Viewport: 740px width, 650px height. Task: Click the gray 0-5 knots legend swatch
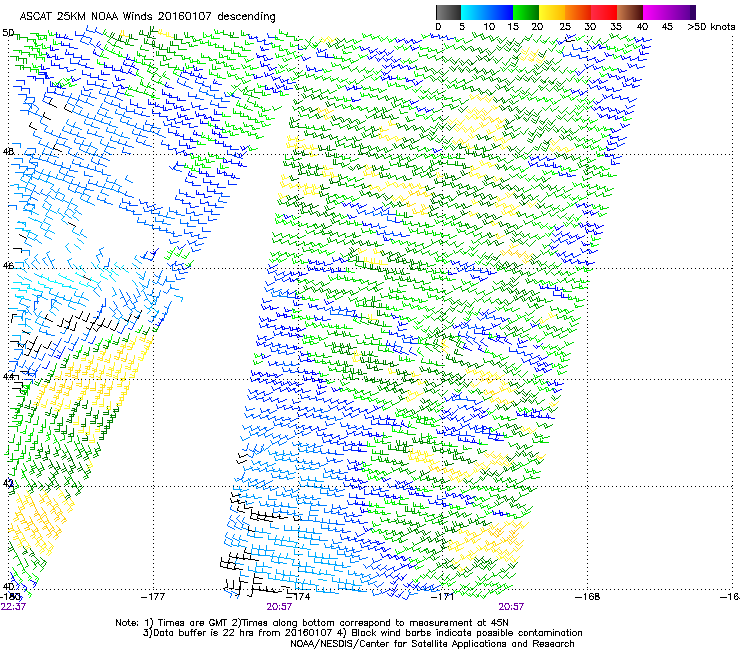(448, 12)
